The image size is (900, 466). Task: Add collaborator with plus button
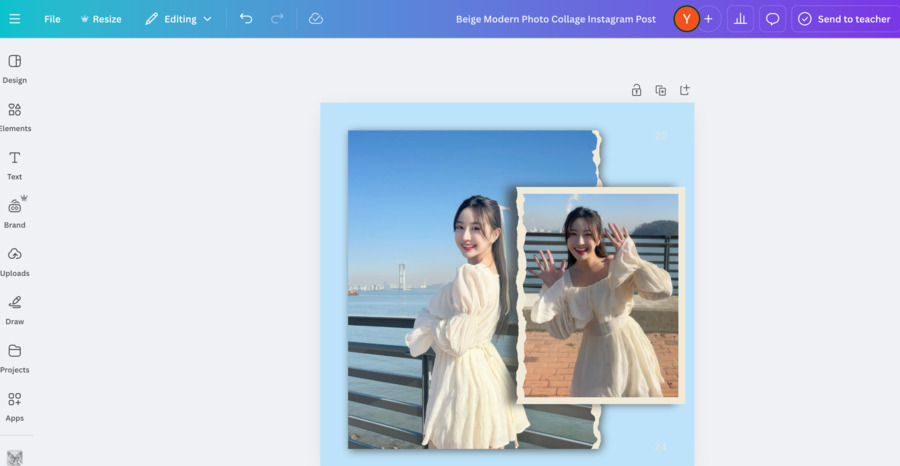tap(708, 19)
